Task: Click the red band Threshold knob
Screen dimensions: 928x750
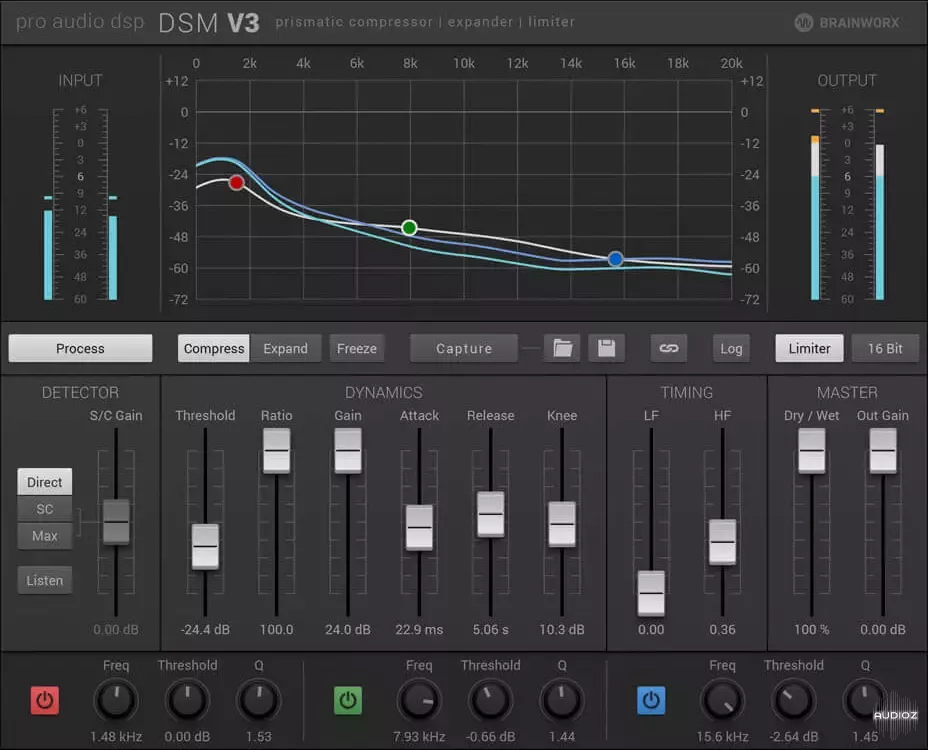Action: click(187, 701)
